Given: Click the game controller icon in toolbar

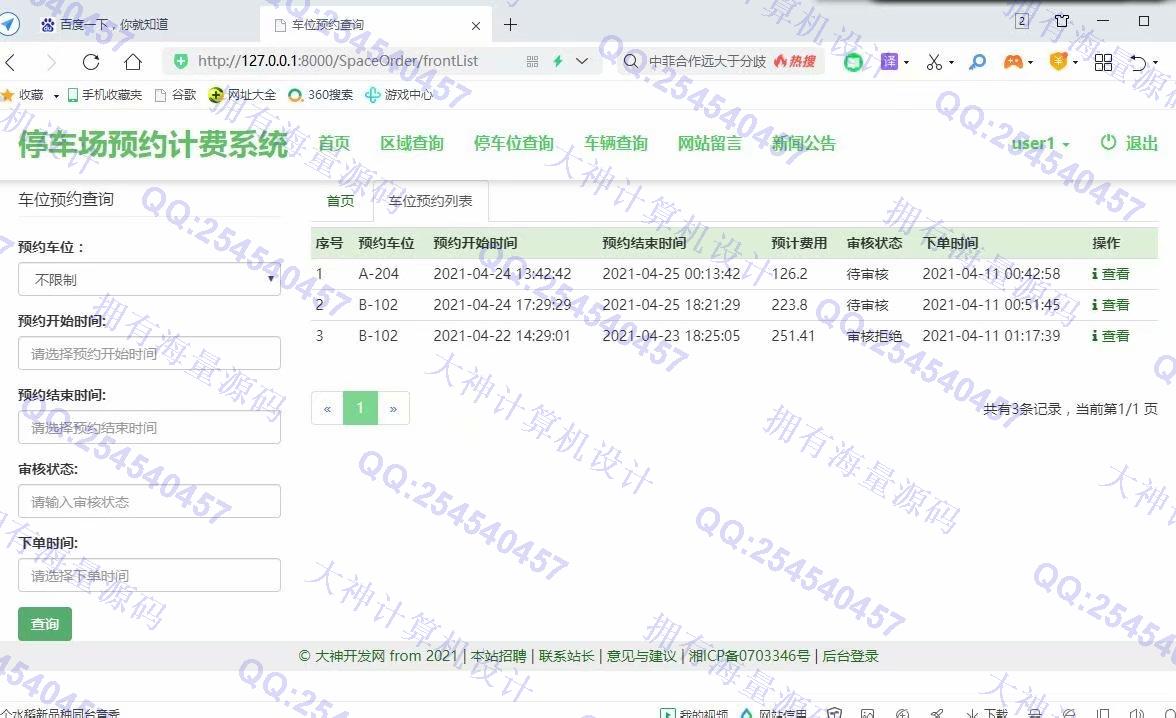Looking at the screenshot, I should pos(1013,62).
